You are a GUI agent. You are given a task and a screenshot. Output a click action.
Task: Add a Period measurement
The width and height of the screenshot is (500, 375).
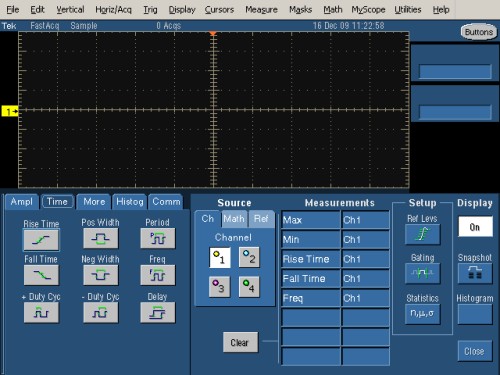click(158, 238)
